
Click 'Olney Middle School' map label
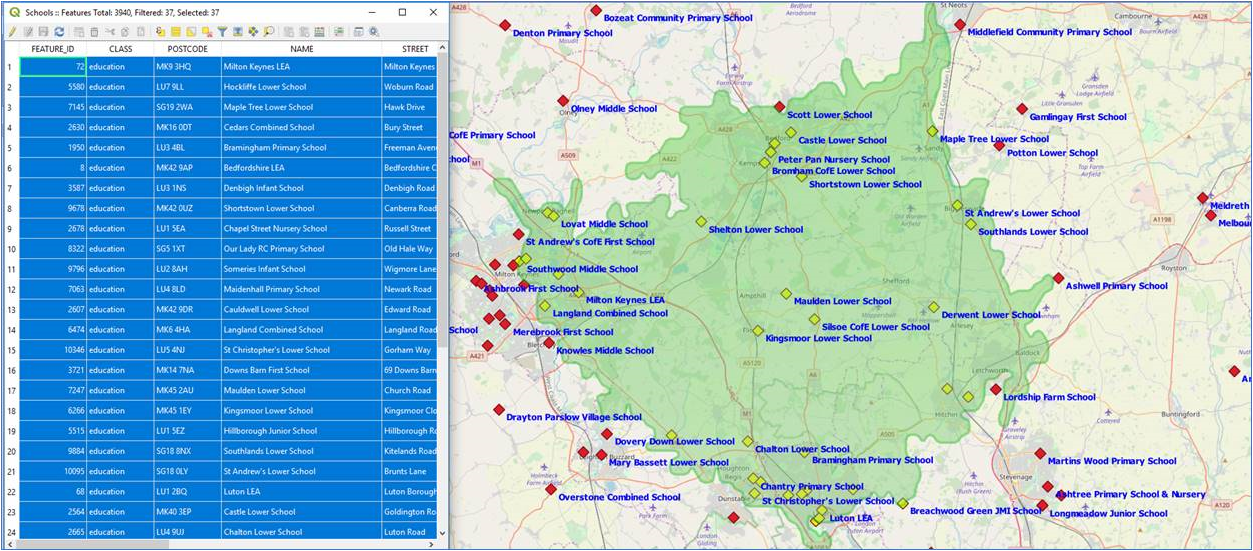[614, 109]
